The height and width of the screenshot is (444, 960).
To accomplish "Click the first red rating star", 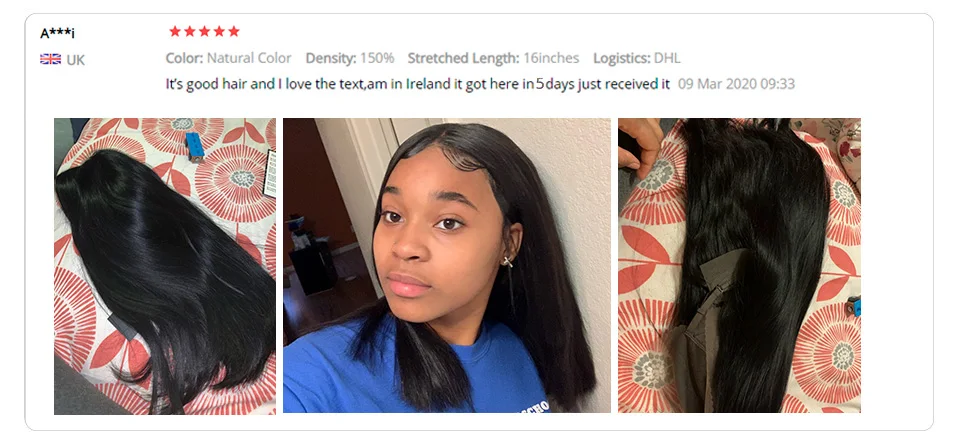I will coord(175,31).
